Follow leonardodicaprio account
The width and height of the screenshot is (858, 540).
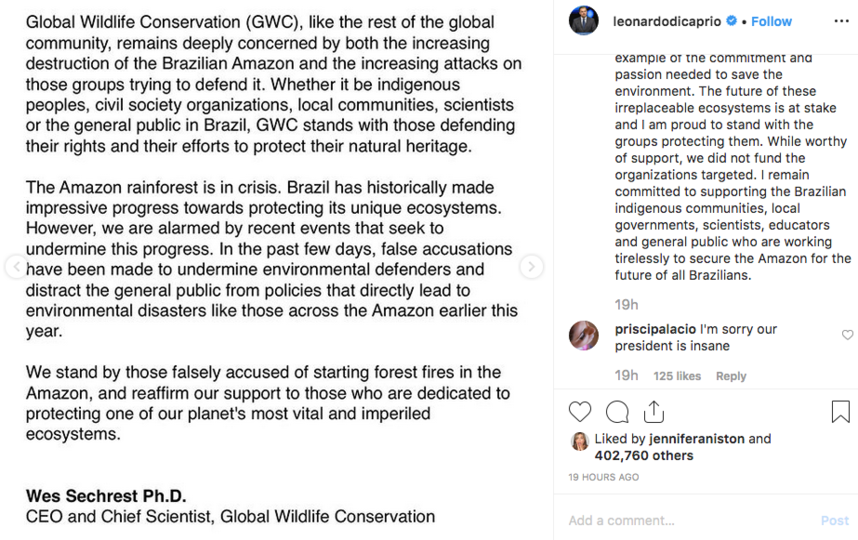tap(771, 21)
